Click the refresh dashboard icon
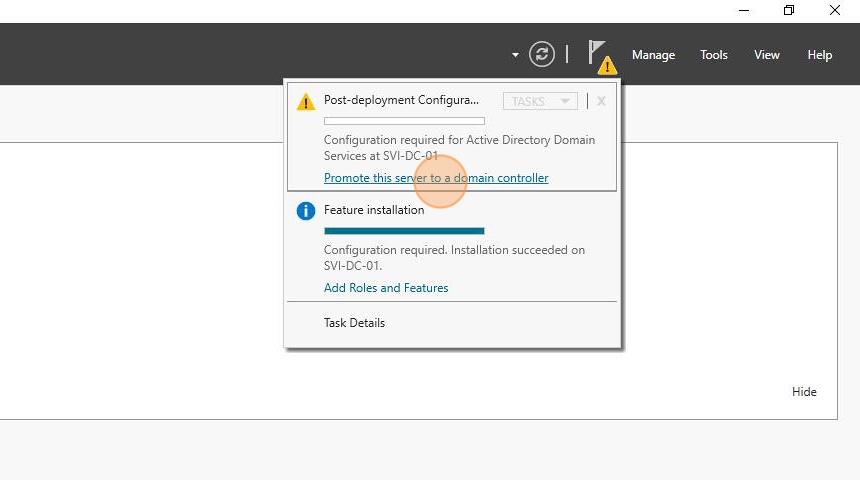The image size is (860, 480). pos(541,54)
